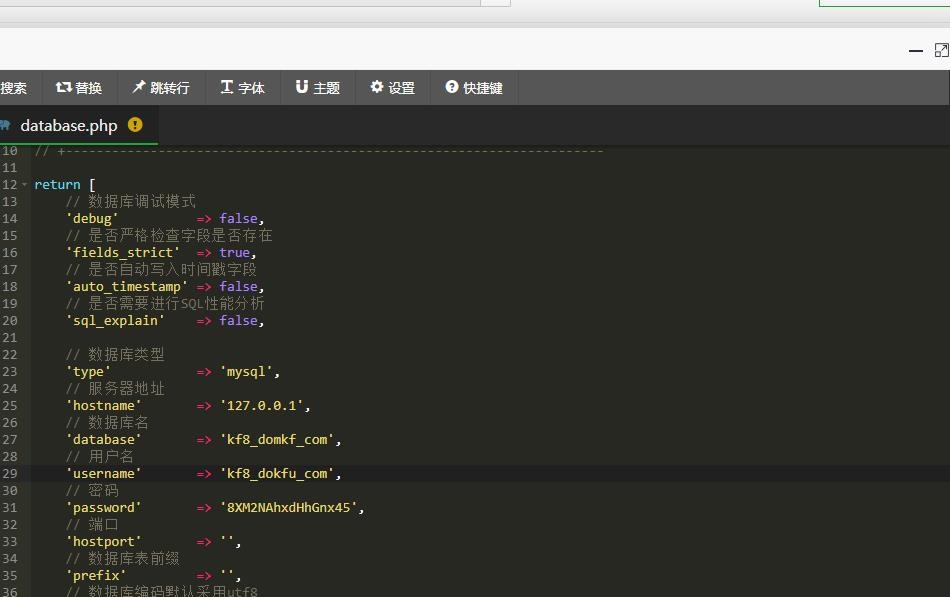
Task: Click the true value of fields_strict
Action: (234, 252)
